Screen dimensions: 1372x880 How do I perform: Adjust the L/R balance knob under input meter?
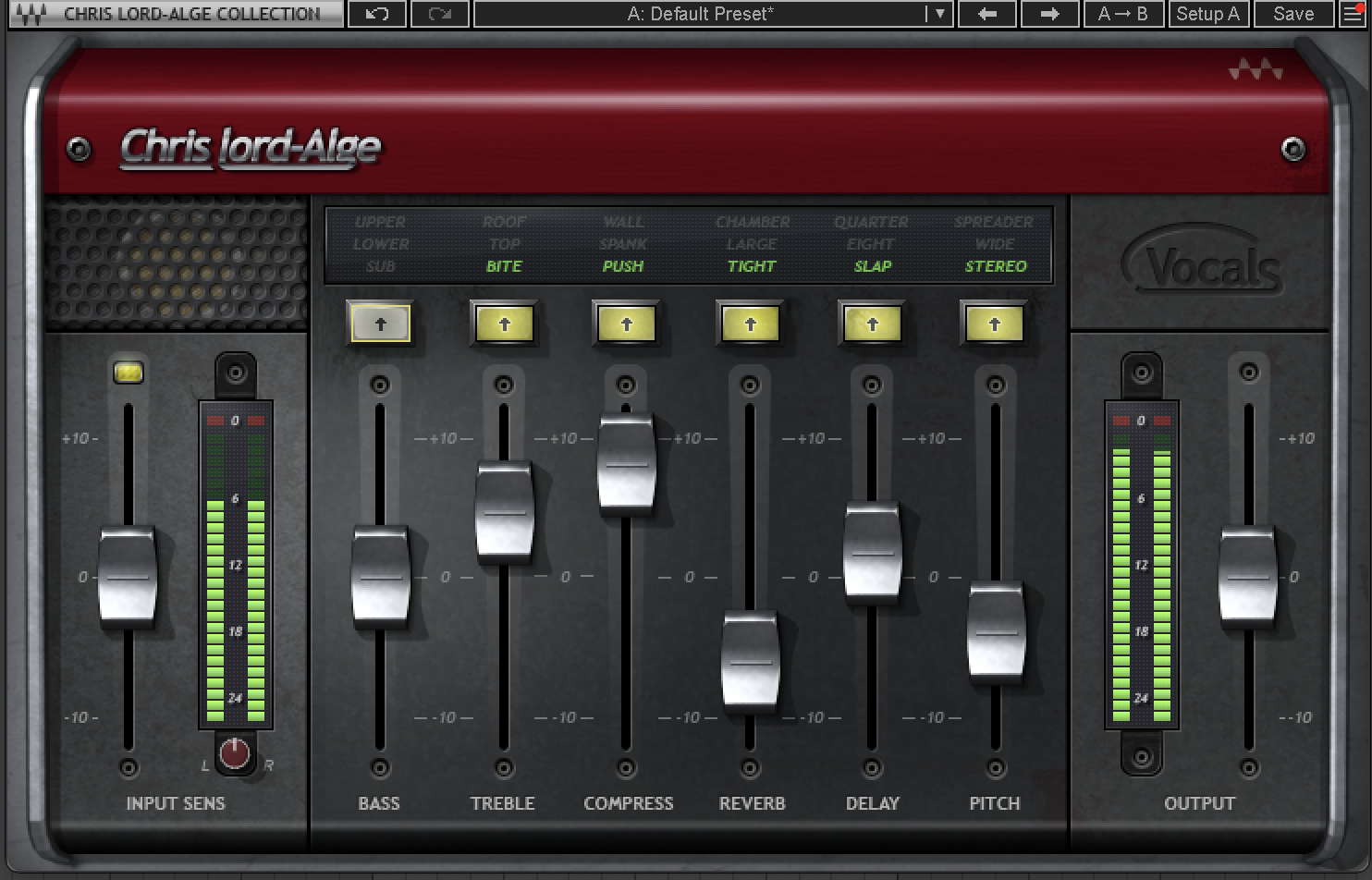(x=235, y=753)
